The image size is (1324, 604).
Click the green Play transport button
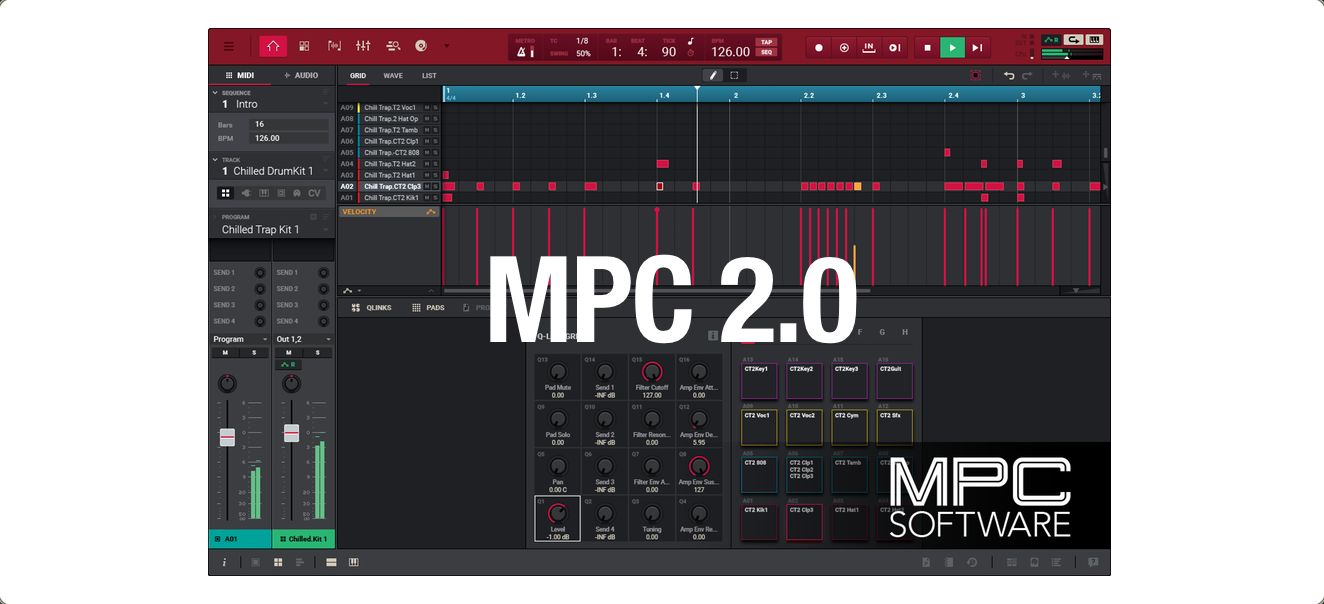pos(952,47)
